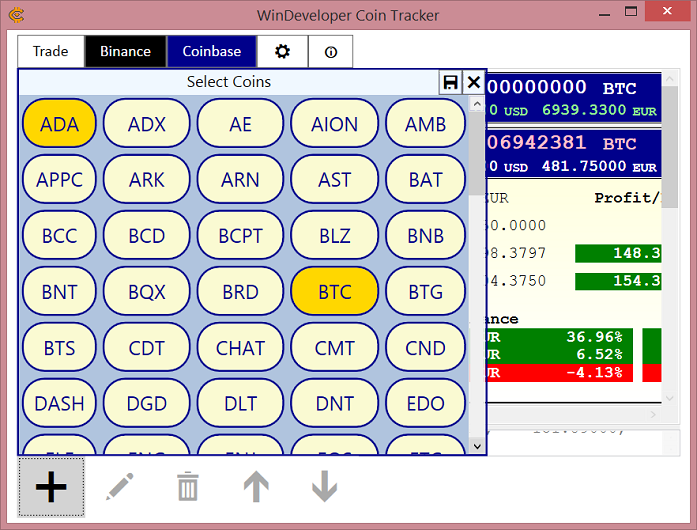This screenshot has height=530, width=697.
Task: Select the BCD coin
Action: pos(147,235)
